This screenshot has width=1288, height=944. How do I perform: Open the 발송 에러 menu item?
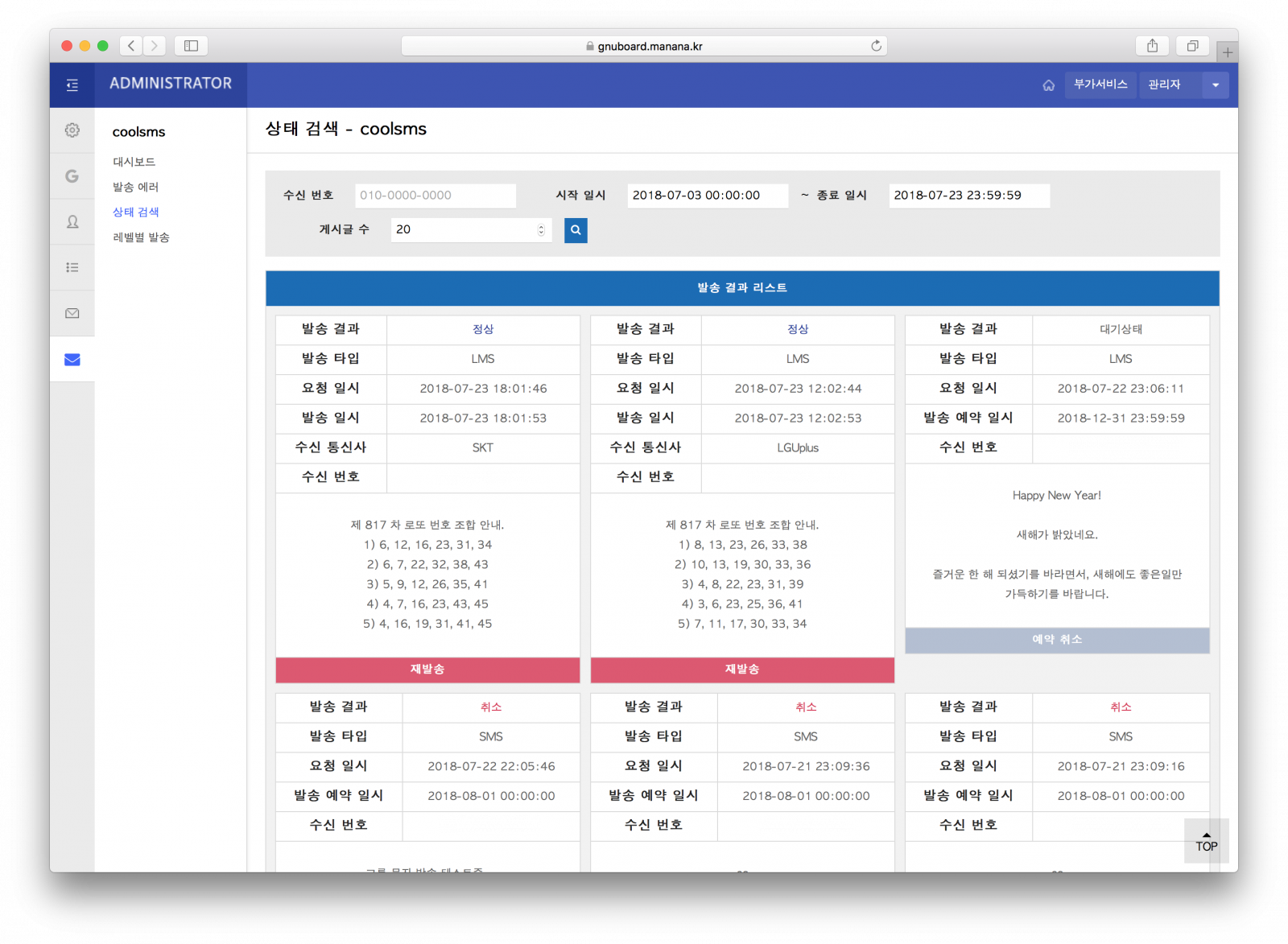click(136, 187)
